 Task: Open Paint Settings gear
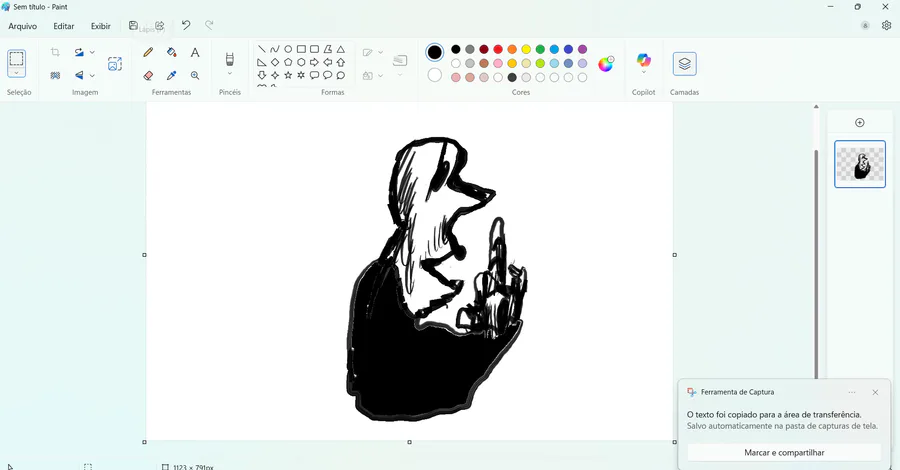click(886, 25)
